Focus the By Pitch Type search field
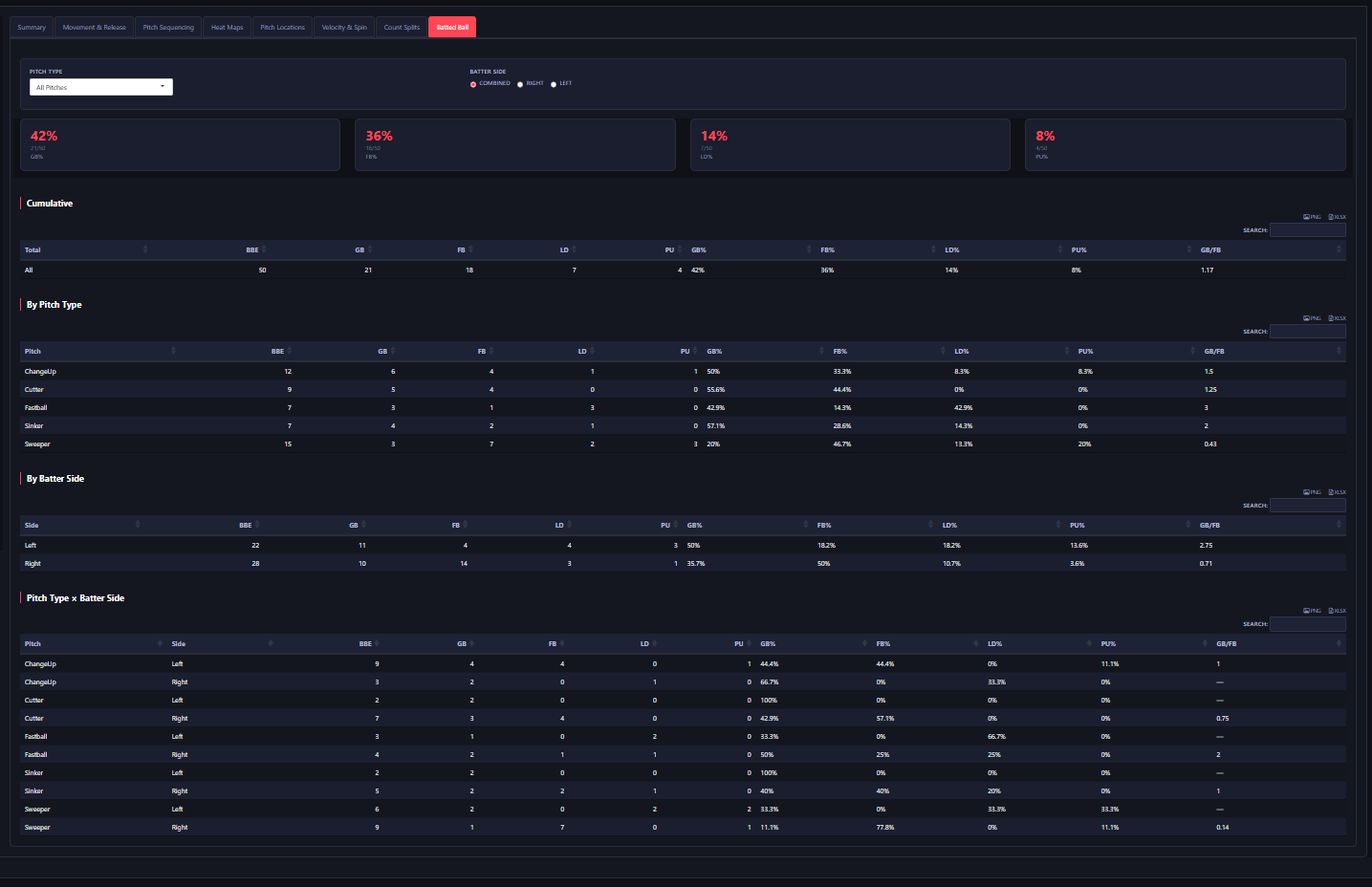The height and width of the screenshot is (887, 1372). 1307,332
